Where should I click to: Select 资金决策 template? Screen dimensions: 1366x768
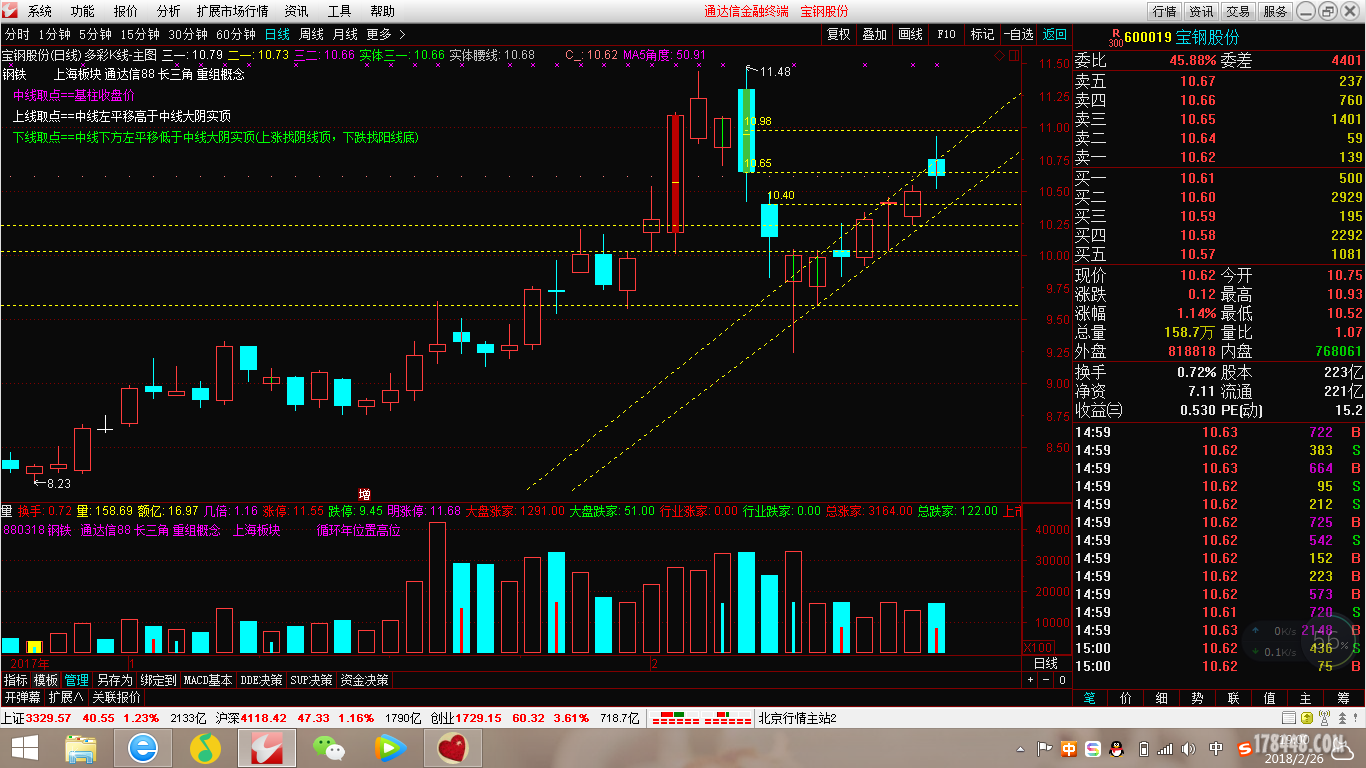point(365,680)
